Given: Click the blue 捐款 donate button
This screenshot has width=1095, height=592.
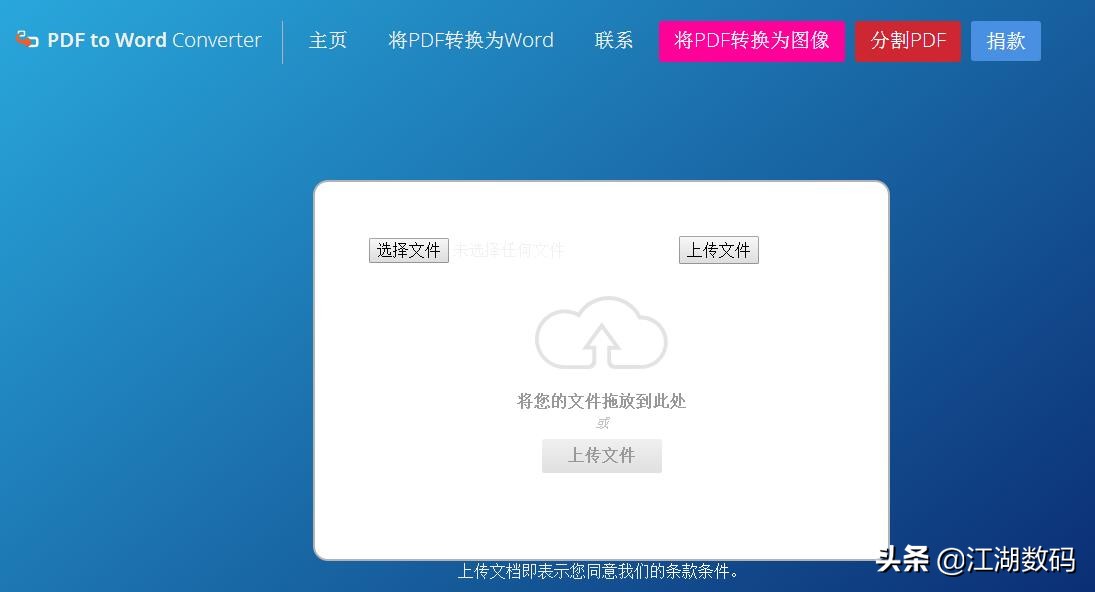Looking at the screenshot, I should click(1006, 41).
